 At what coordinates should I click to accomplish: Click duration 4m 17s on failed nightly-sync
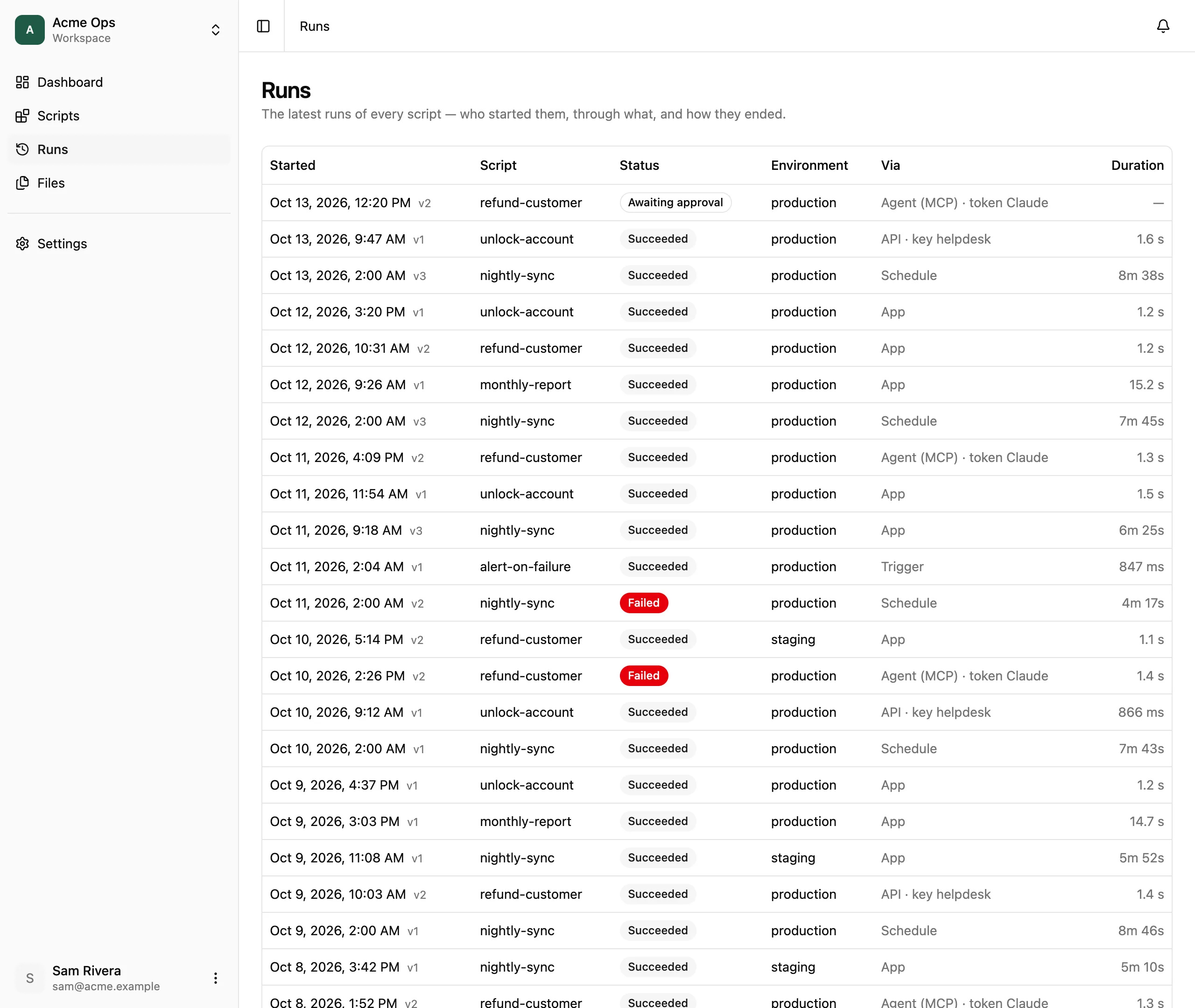pos(1142,603)
